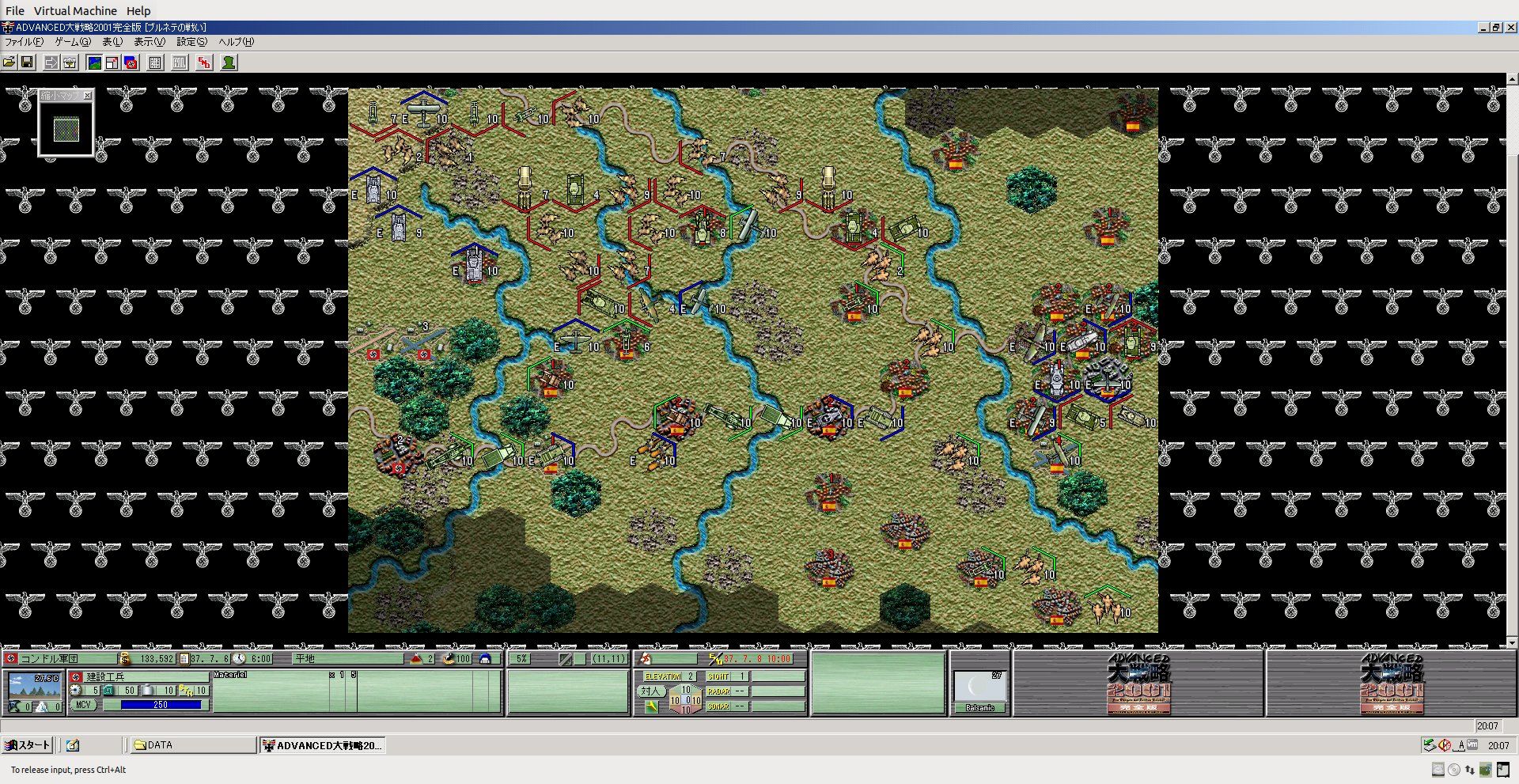Screen dimensions: 1519x784
Task: Click the red circular tray icon
Action: [1445, 745]
